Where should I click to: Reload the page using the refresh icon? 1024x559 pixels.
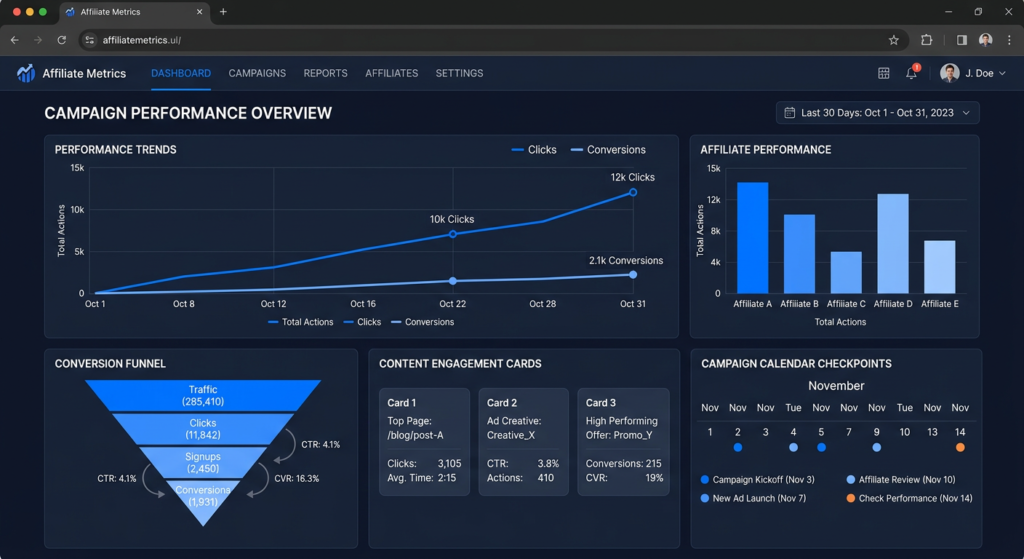pyautogui.click(x=61, y=40)
